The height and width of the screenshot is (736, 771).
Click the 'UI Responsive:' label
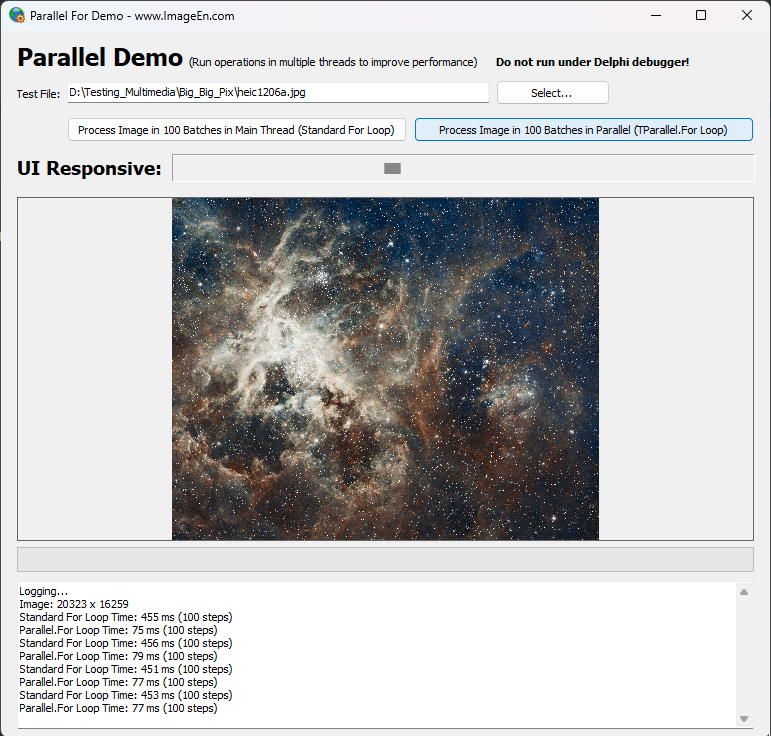coord(89,168)
